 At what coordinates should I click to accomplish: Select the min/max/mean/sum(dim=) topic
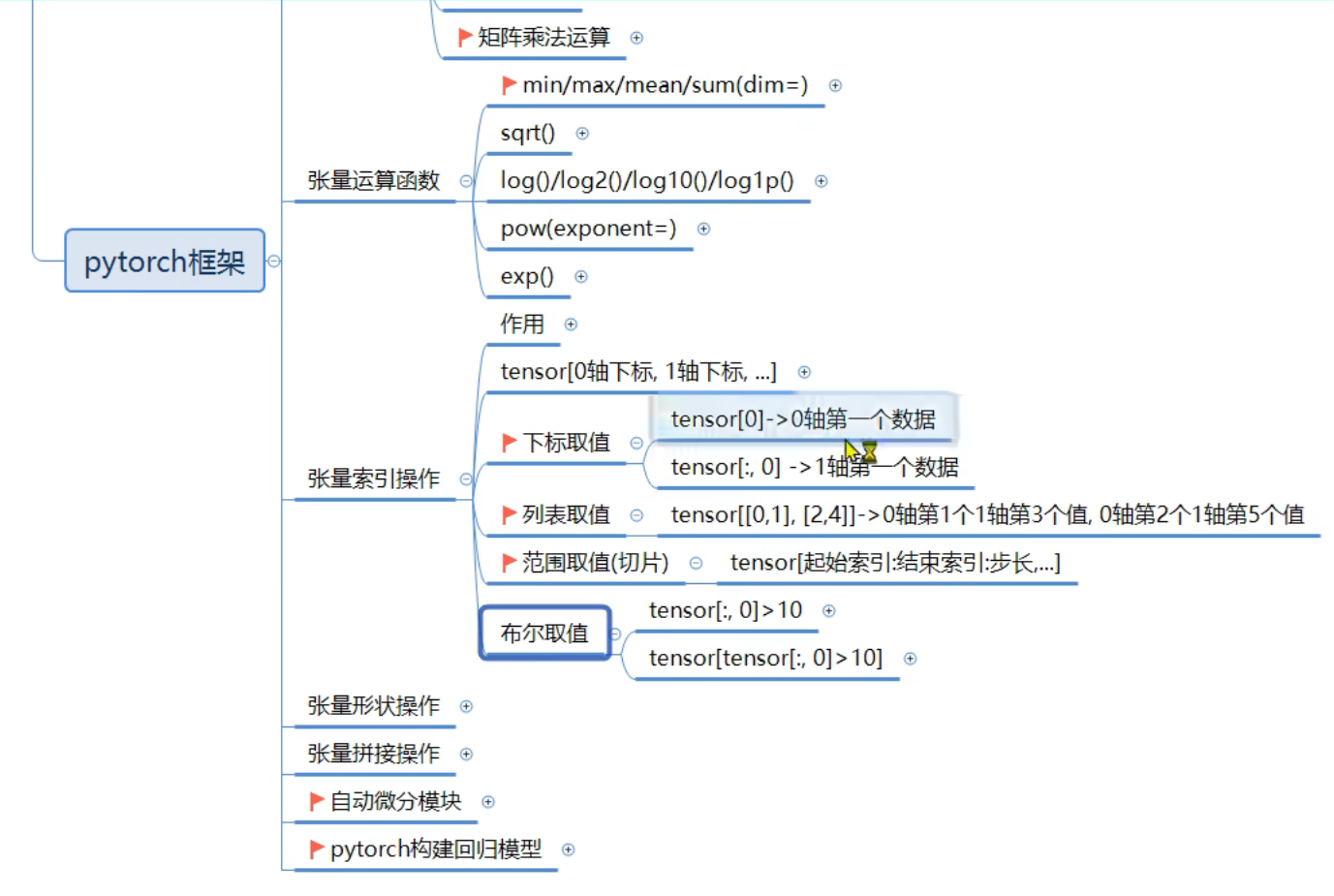(x=665, y=85)
